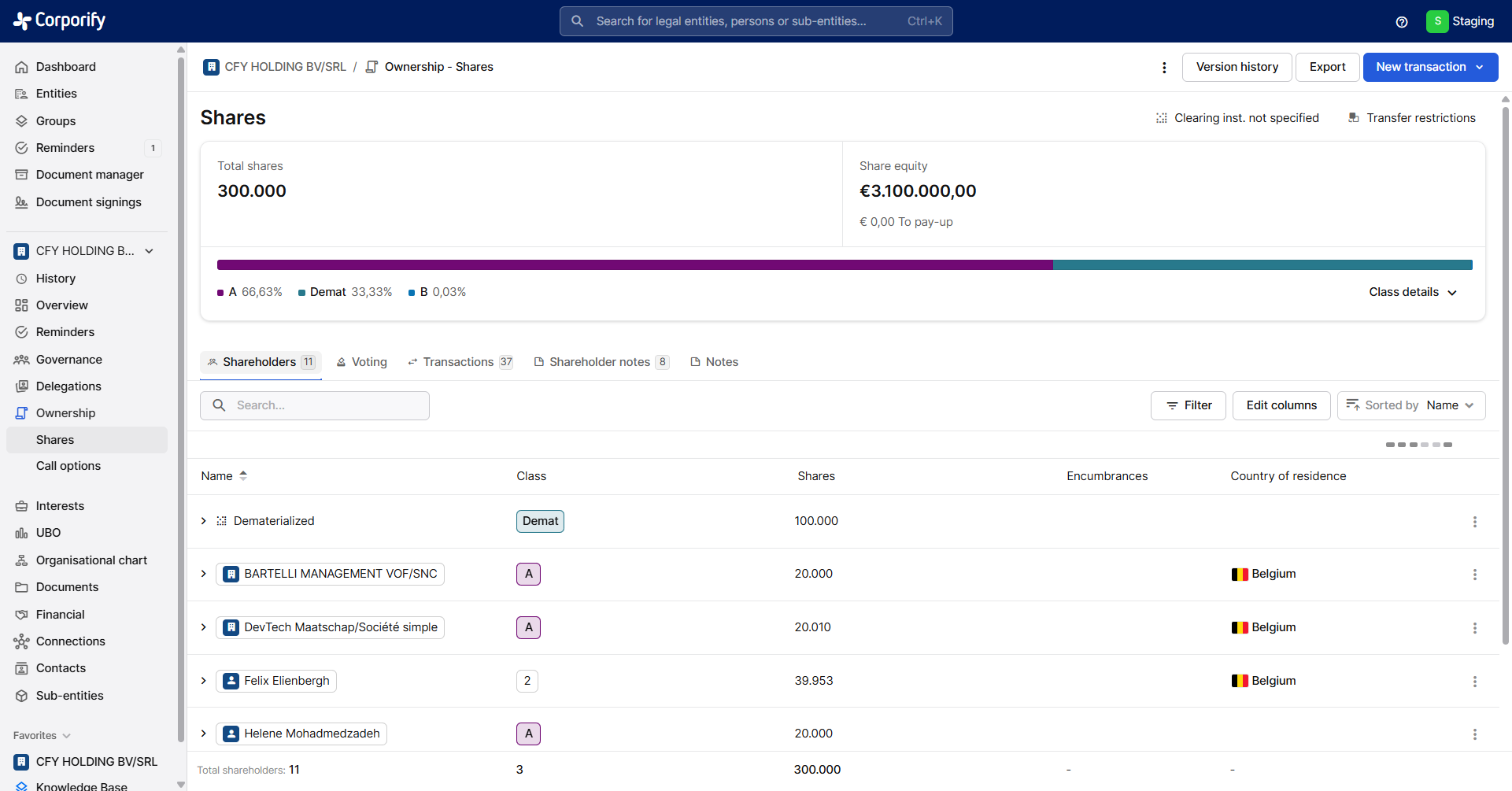
Task: Click the Governance icon in sidebar
Action: [x=21, y=360]
